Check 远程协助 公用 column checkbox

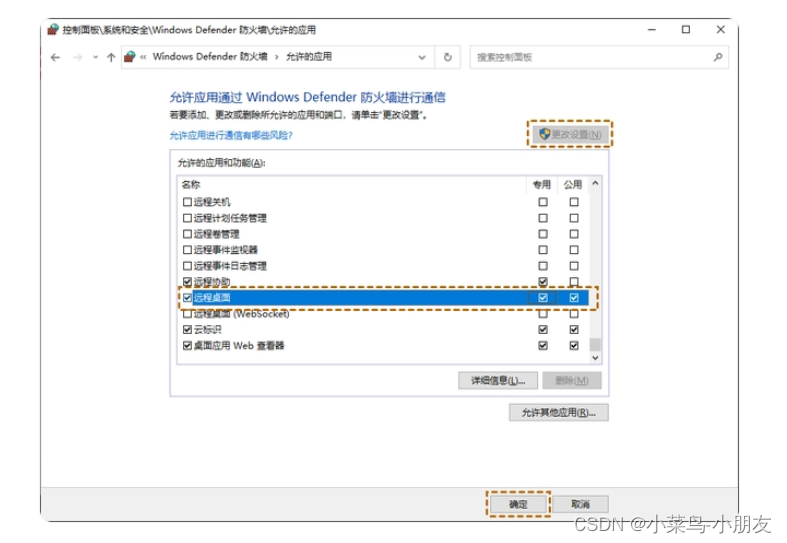tap(574, 282)
